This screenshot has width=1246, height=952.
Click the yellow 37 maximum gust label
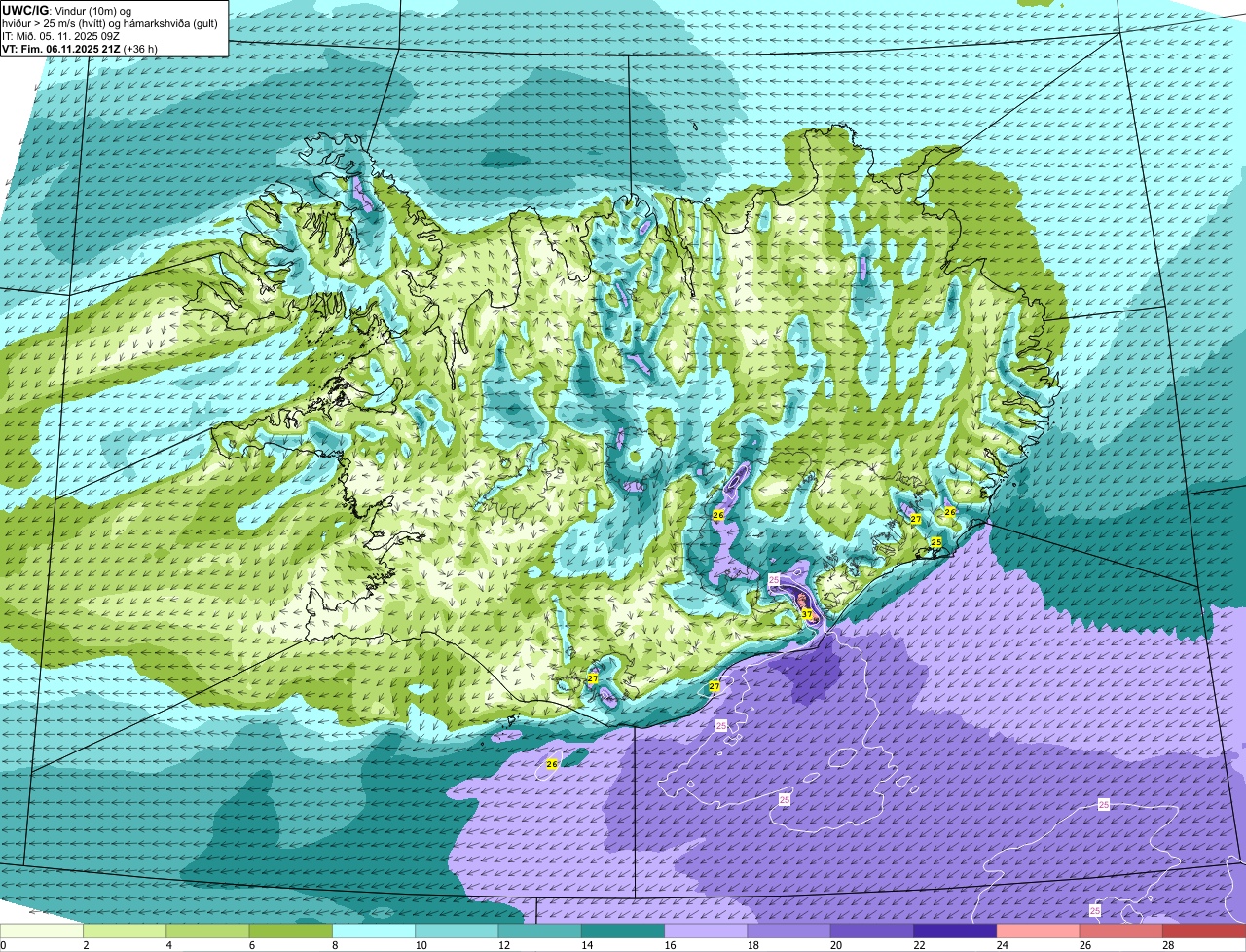806,614
